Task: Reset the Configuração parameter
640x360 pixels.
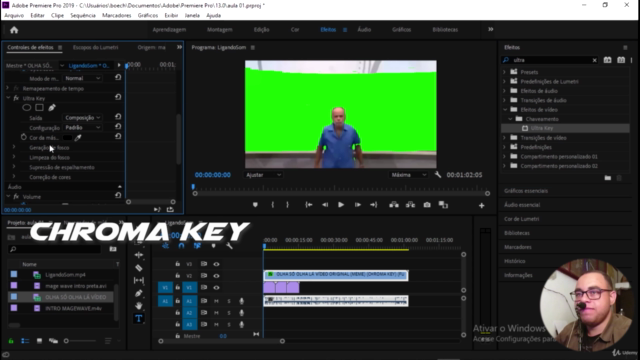Action: (x=118, y=127)
